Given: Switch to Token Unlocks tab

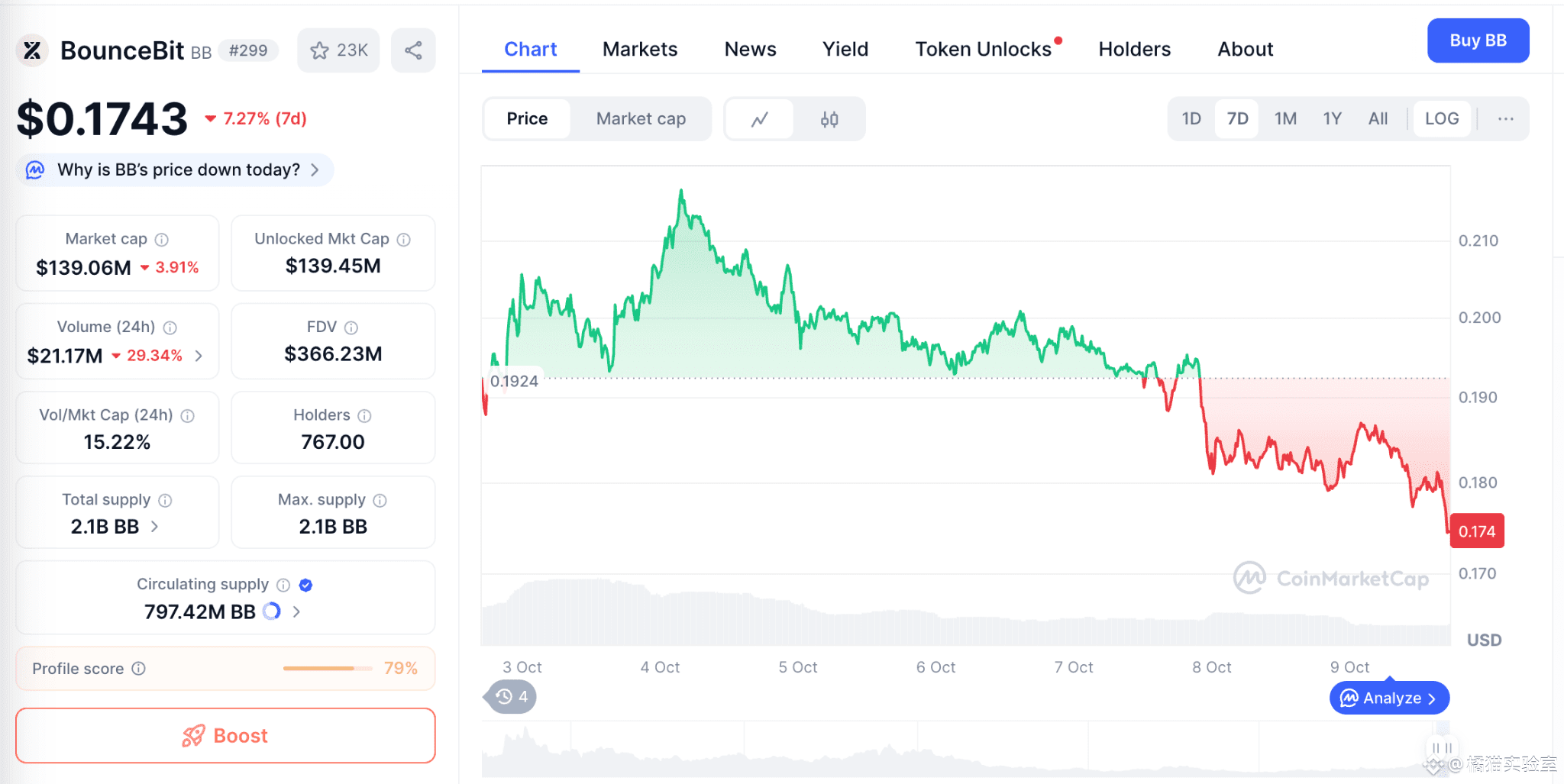Looking at the screenshot, I should tap(983, 50).
